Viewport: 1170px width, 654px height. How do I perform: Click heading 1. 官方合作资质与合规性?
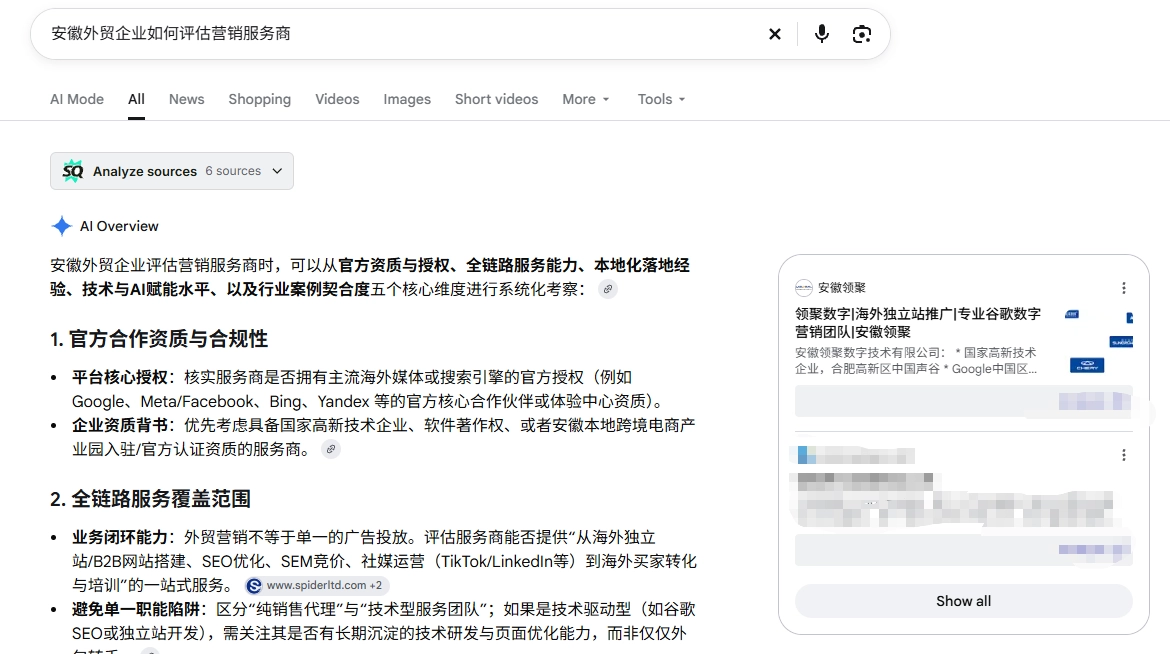point(159,339)
